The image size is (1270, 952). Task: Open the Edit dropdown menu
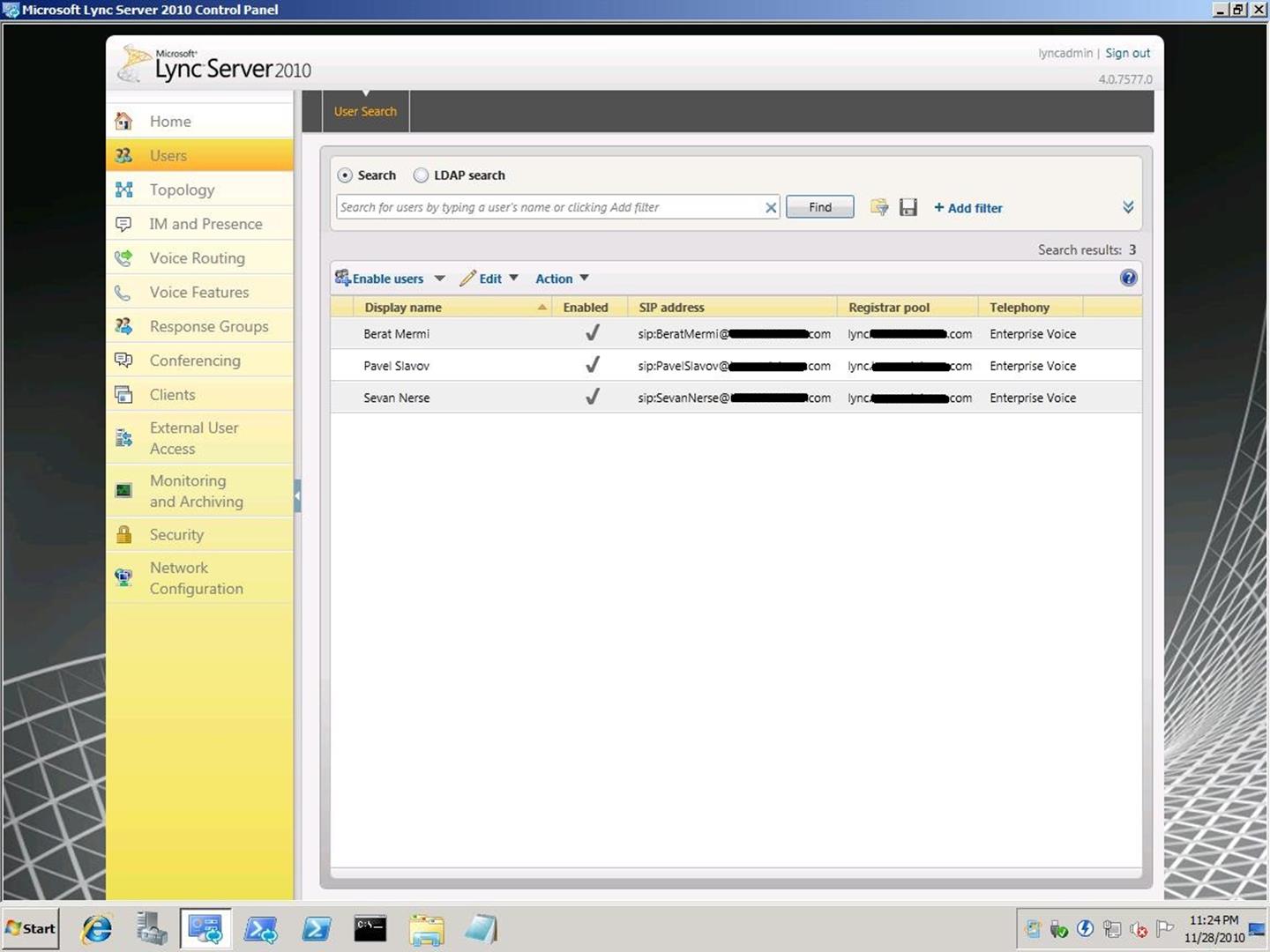[513, 279]
